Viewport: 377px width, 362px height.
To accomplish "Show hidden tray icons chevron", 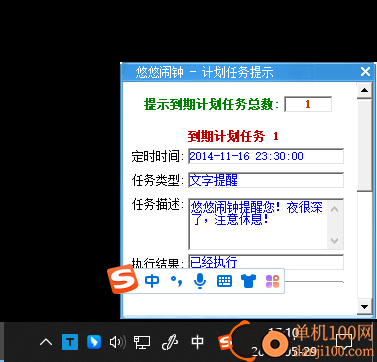I will (46, 342).
